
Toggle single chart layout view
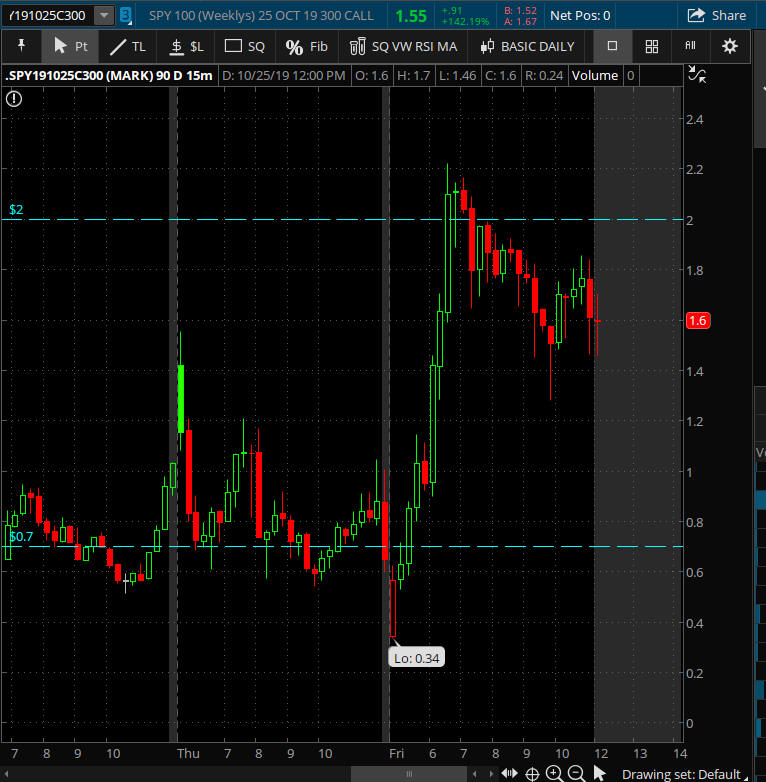click(x=613, y=46)
